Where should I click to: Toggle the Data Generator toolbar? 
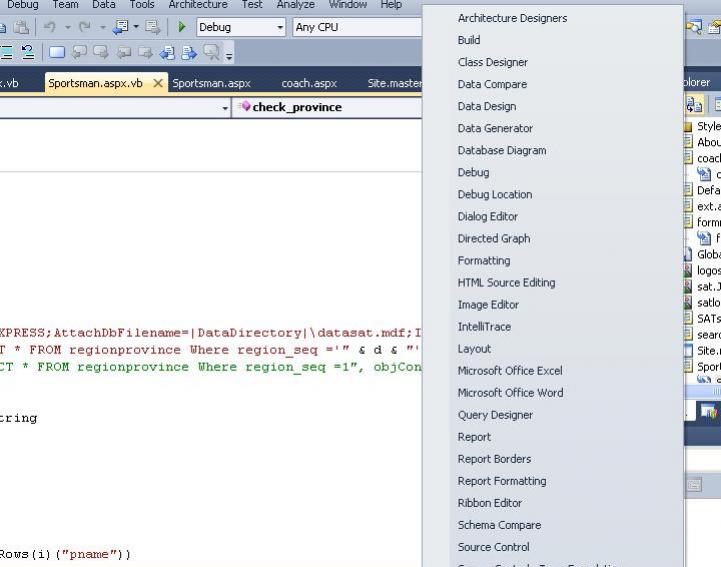495,128
